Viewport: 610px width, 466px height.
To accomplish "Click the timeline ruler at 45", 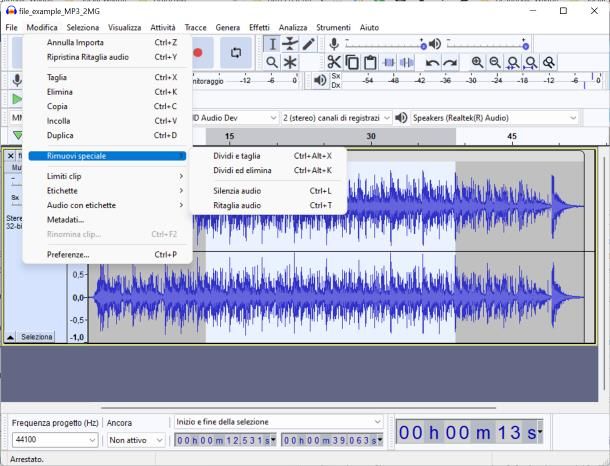I will [512, 137].
